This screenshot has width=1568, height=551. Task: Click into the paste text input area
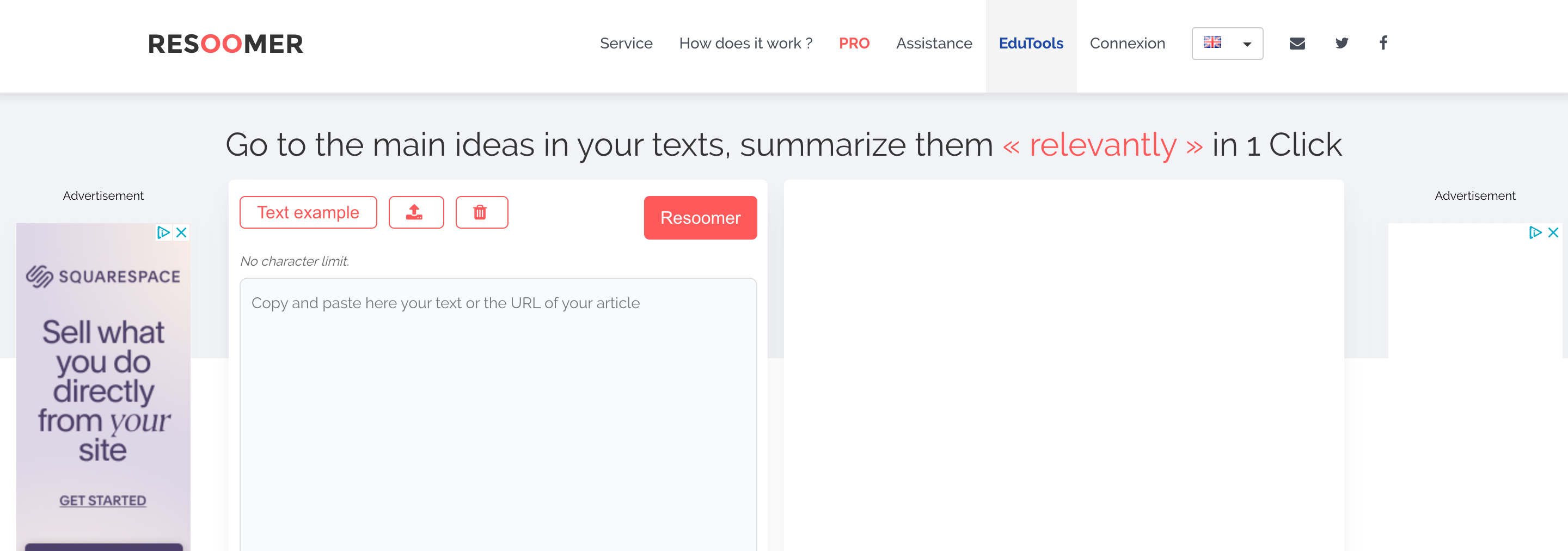click(498, 414)
